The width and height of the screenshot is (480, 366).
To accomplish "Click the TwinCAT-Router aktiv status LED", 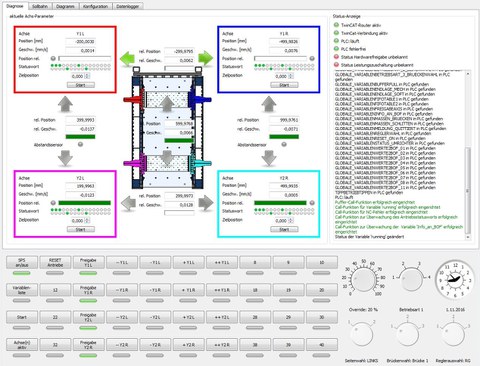I will [336, 25].
